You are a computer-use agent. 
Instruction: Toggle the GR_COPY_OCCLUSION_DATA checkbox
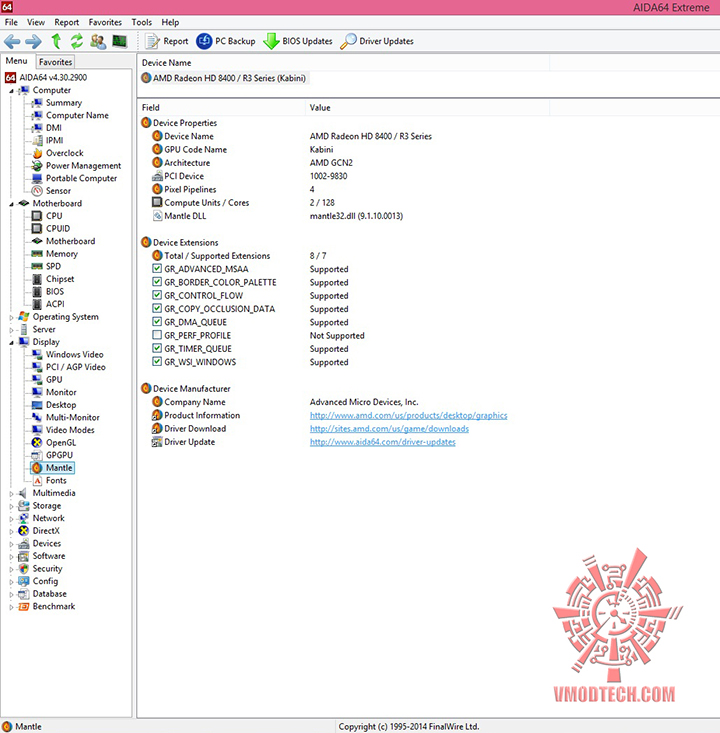coord(157,308)
